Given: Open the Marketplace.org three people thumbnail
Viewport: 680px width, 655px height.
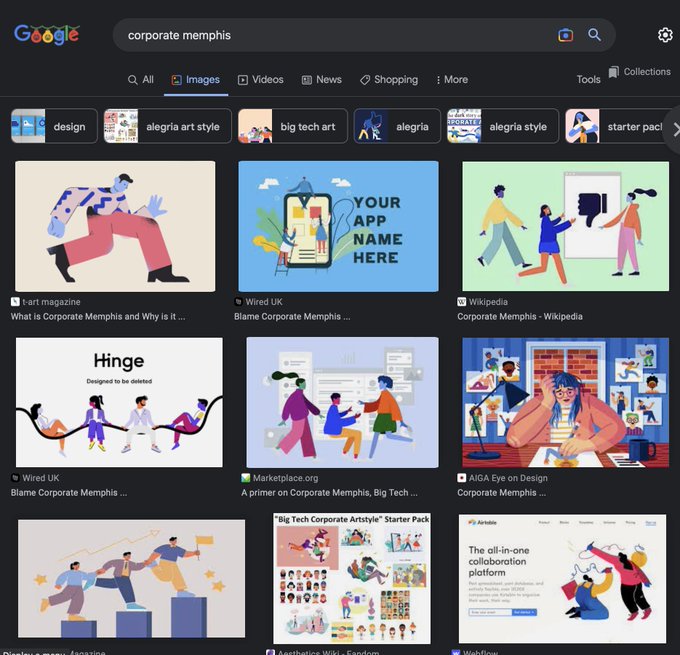Looking at the screenshot, I should point(343,403).
